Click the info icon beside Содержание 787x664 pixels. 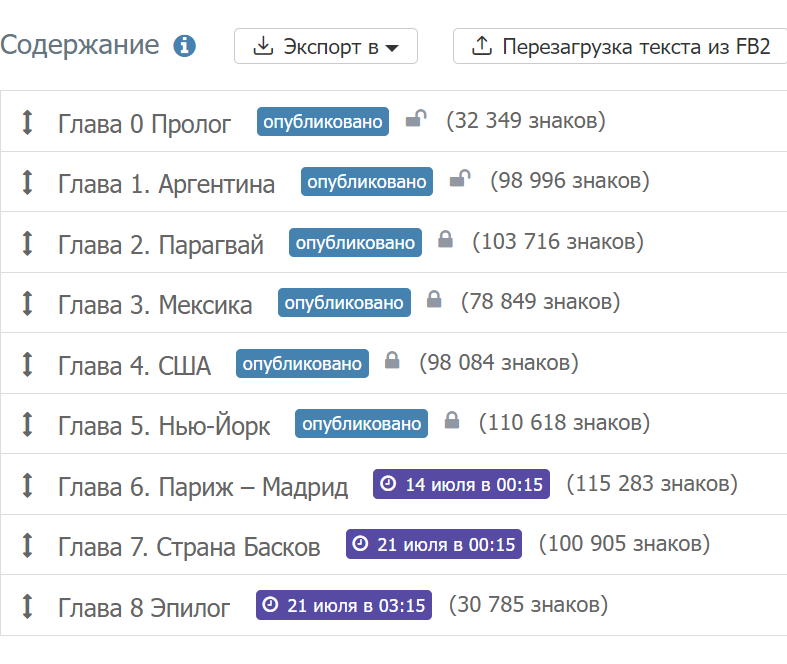(184, 46)
